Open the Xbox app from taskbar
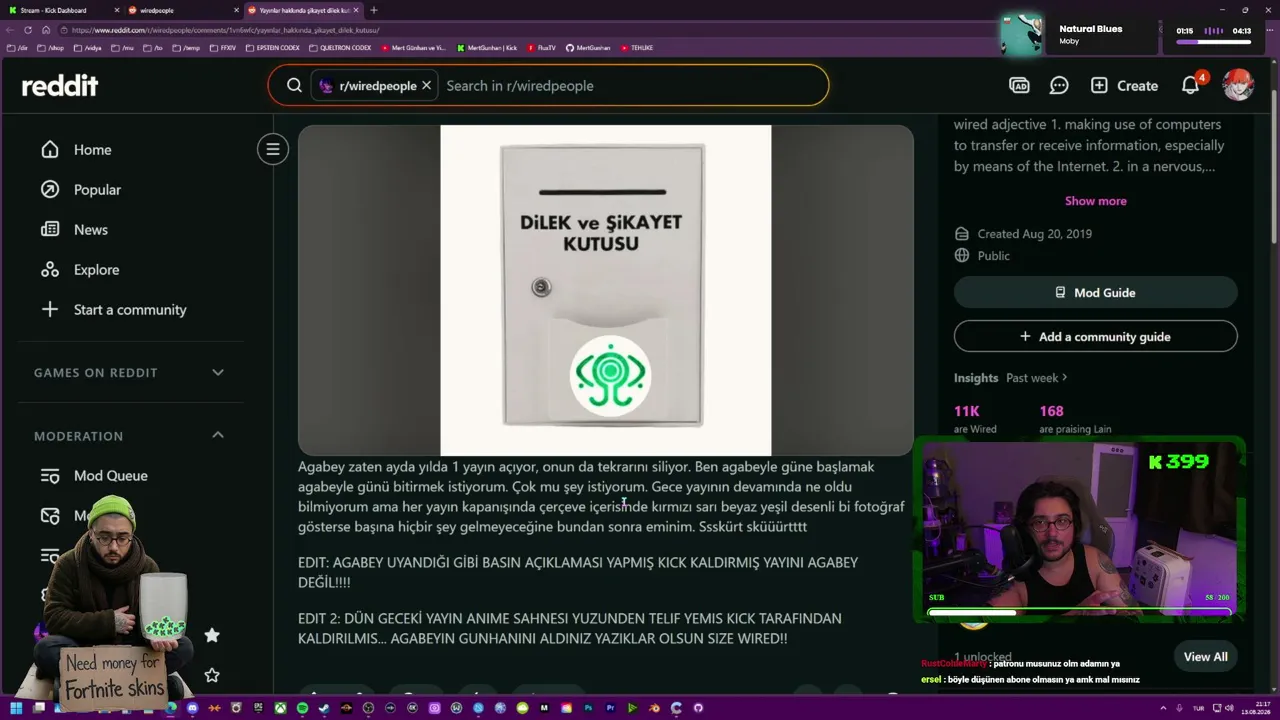 280,708
